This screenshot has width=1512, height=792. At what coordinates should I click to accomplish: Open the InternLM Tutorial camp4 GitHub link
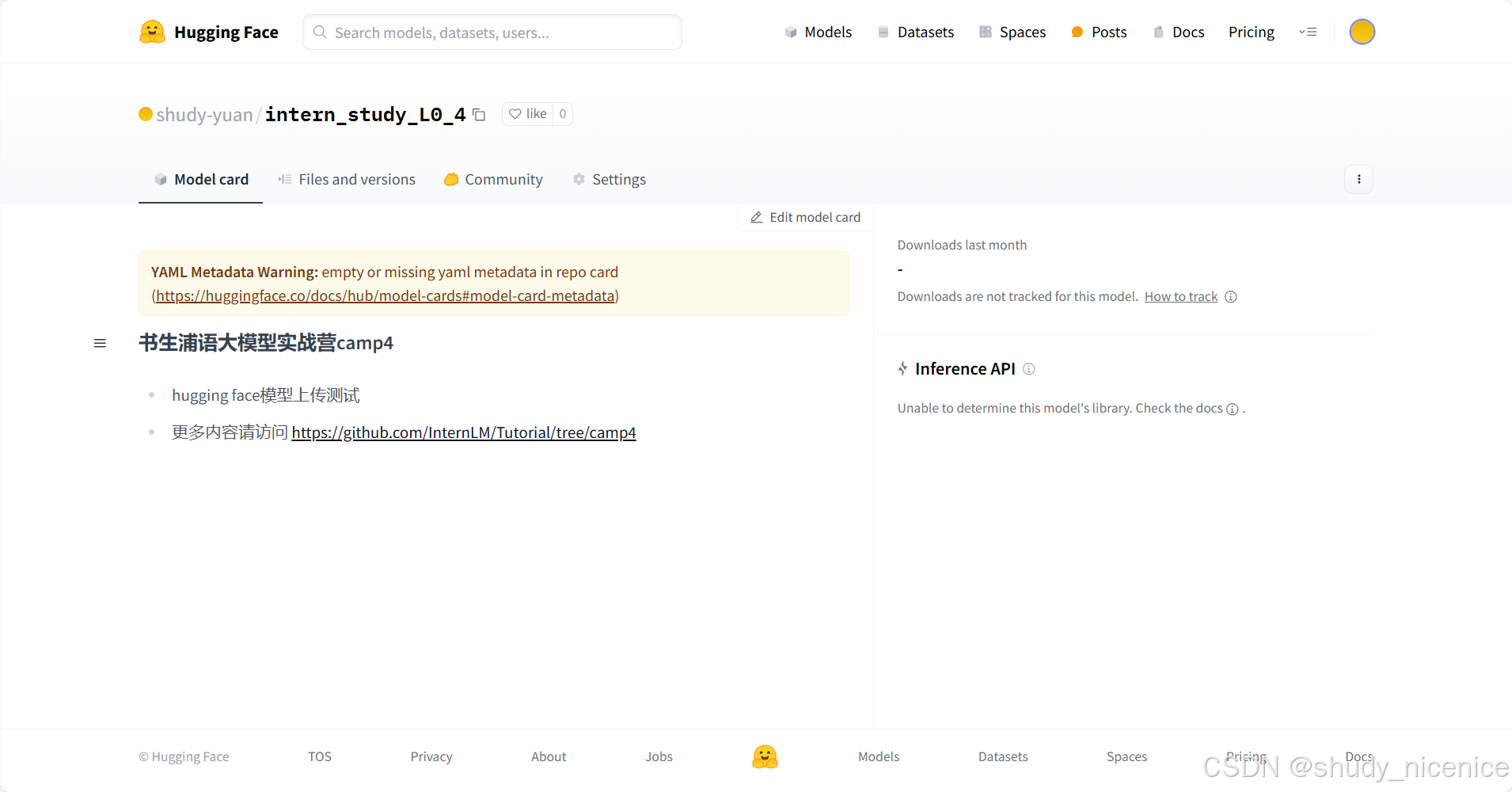point(464,432)
